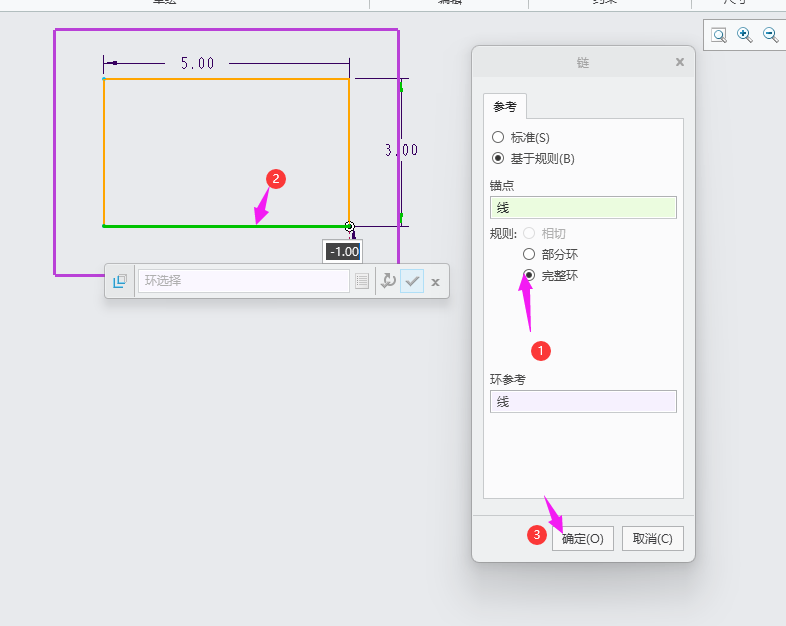Screen dimensions: 786x626
Task: Select the 基于规则(B) radio option
Action: pos(499,158)
